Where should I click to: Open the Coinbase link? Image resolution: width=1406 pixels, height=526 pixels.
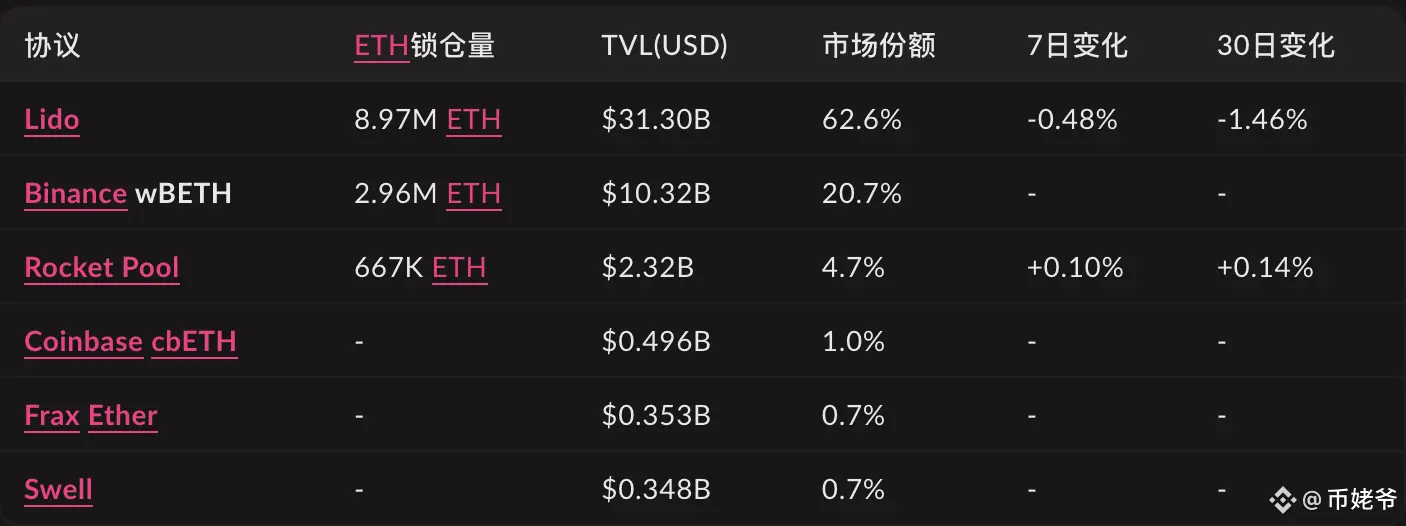(x=84, y=341)
